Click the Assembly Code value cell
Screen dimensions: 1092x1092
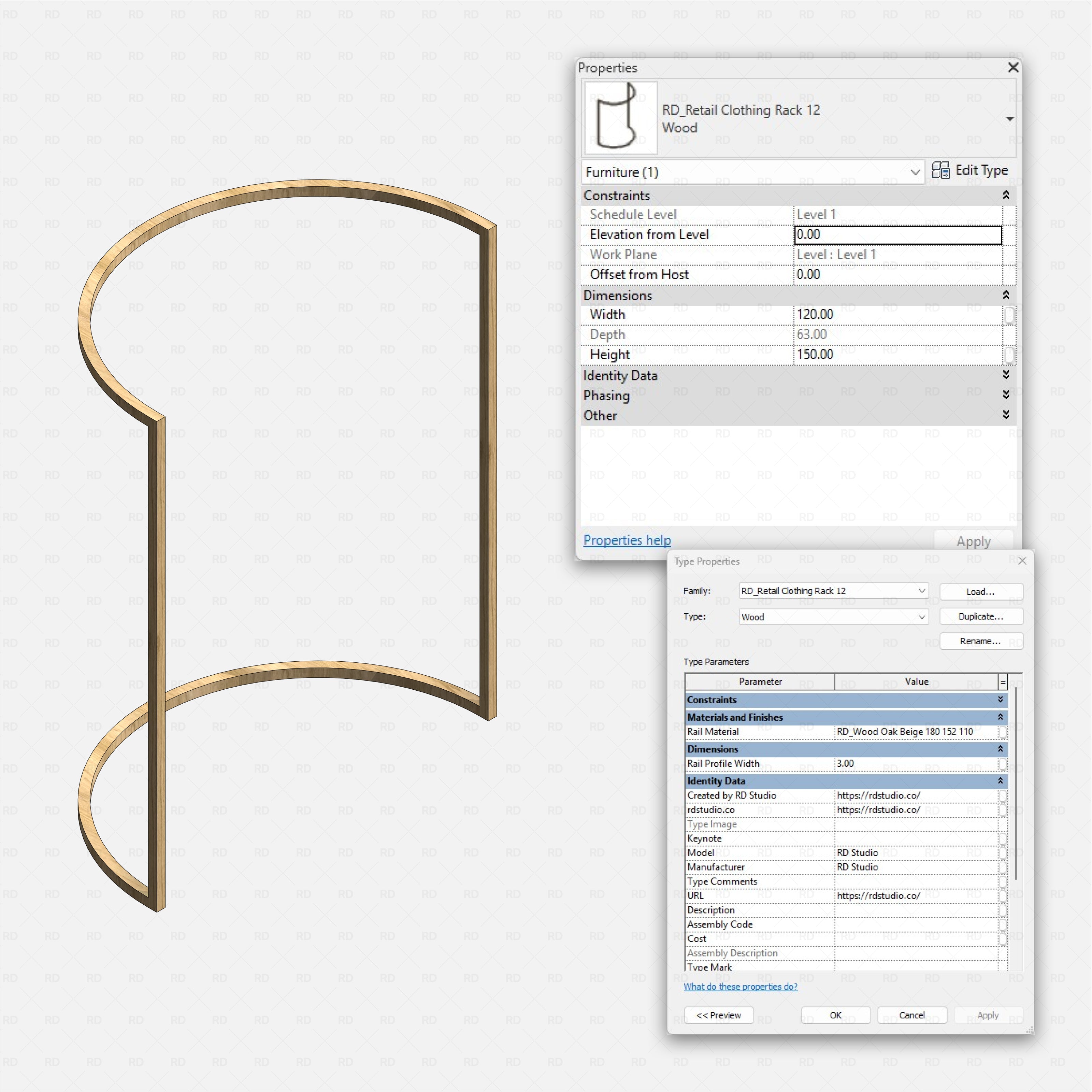point(916,925)
